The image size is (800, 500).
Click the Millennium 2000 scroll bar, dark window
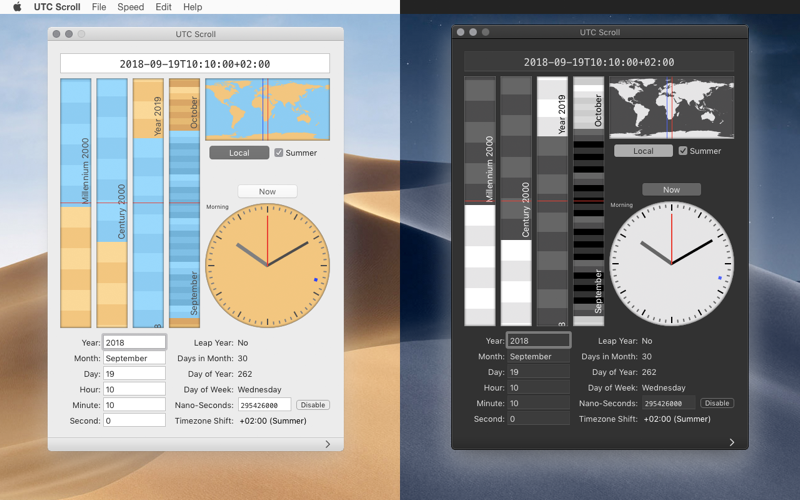pyautogui.click(x=480, y=201)
